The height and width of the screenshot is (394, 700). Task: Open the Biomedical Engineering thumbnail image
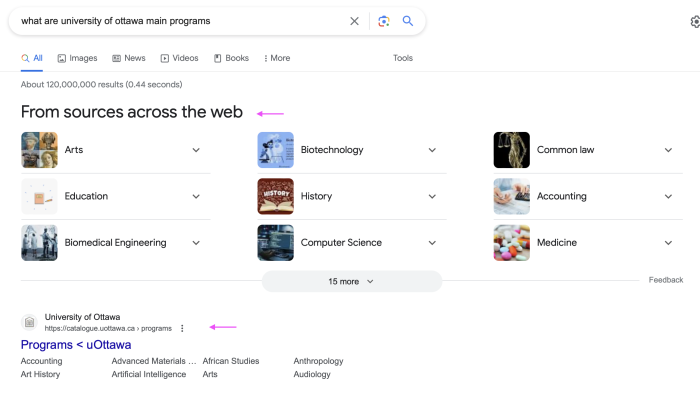pyautogui.click(x=39, y=243)
